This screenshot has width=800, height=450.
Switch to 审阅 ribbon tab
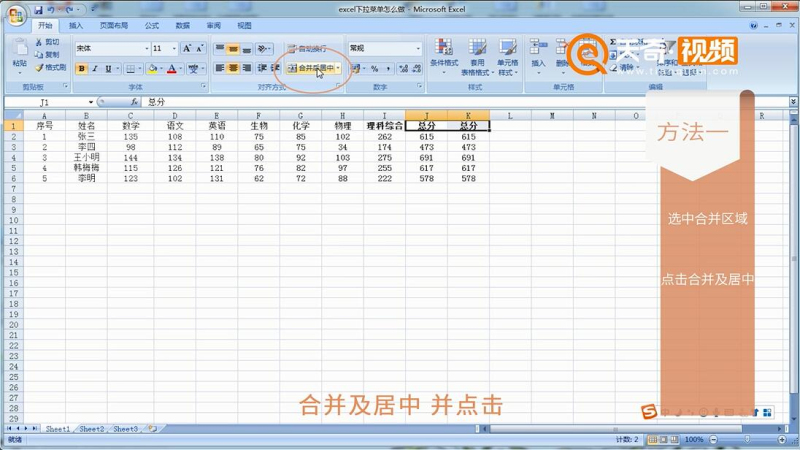[x=214, y=26]
